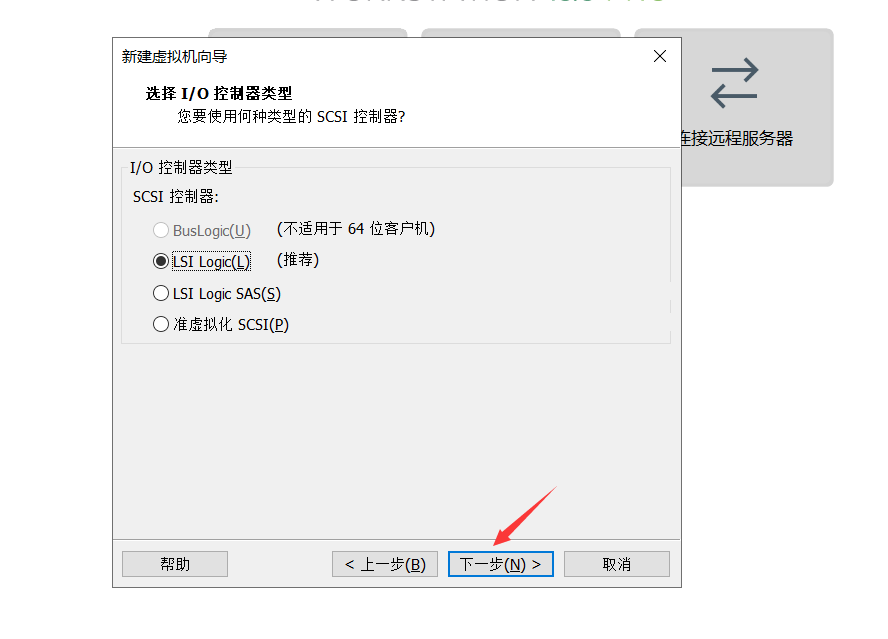Open help with the 帮助 button
Screen dimensions: 888x639
coord(175,564)
